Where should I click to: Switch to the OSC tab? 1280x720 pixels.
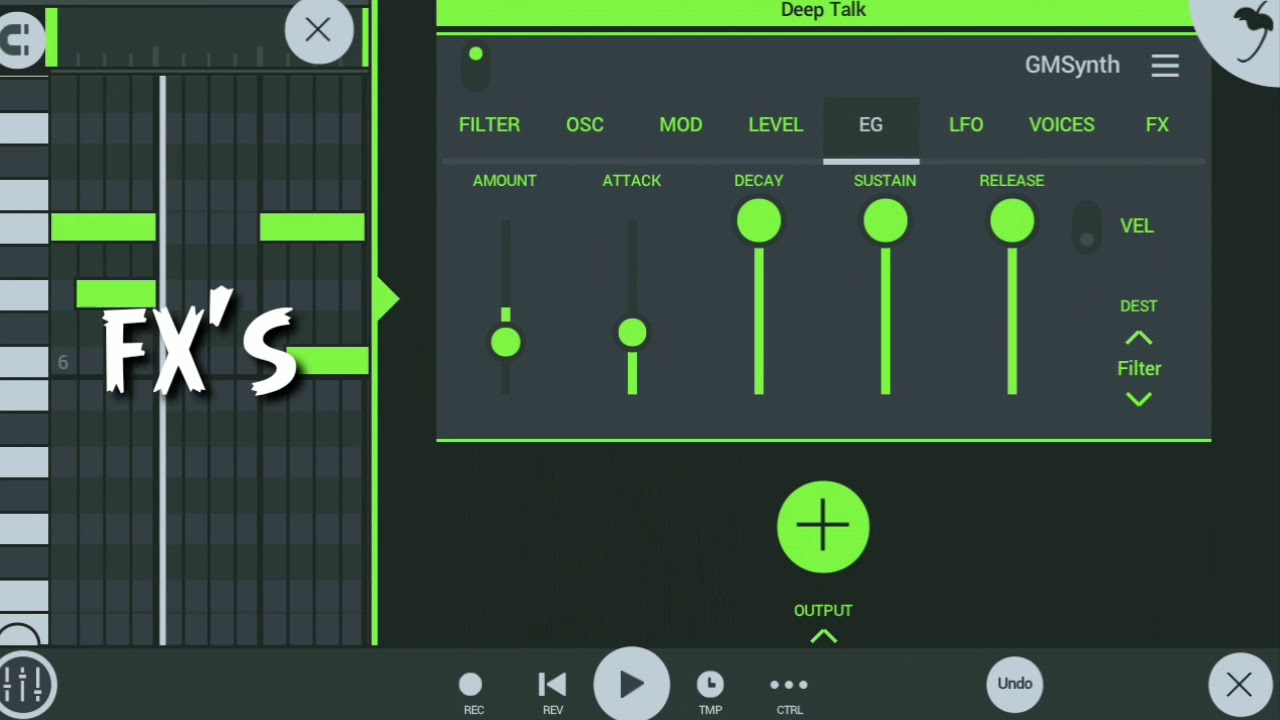(585, 125)
